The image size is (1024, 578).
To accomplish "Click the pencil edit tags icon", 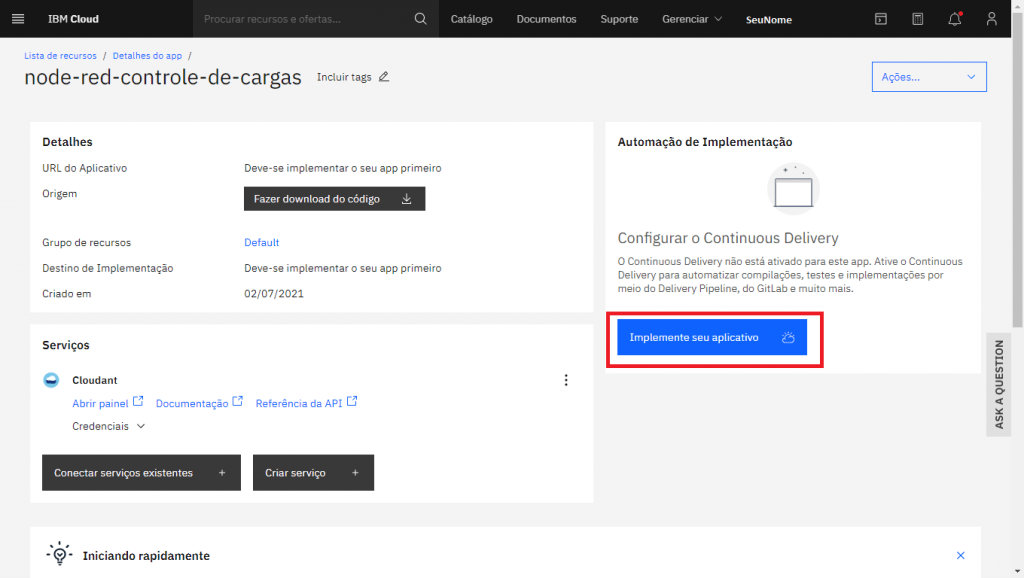I will tap(384, 76).
